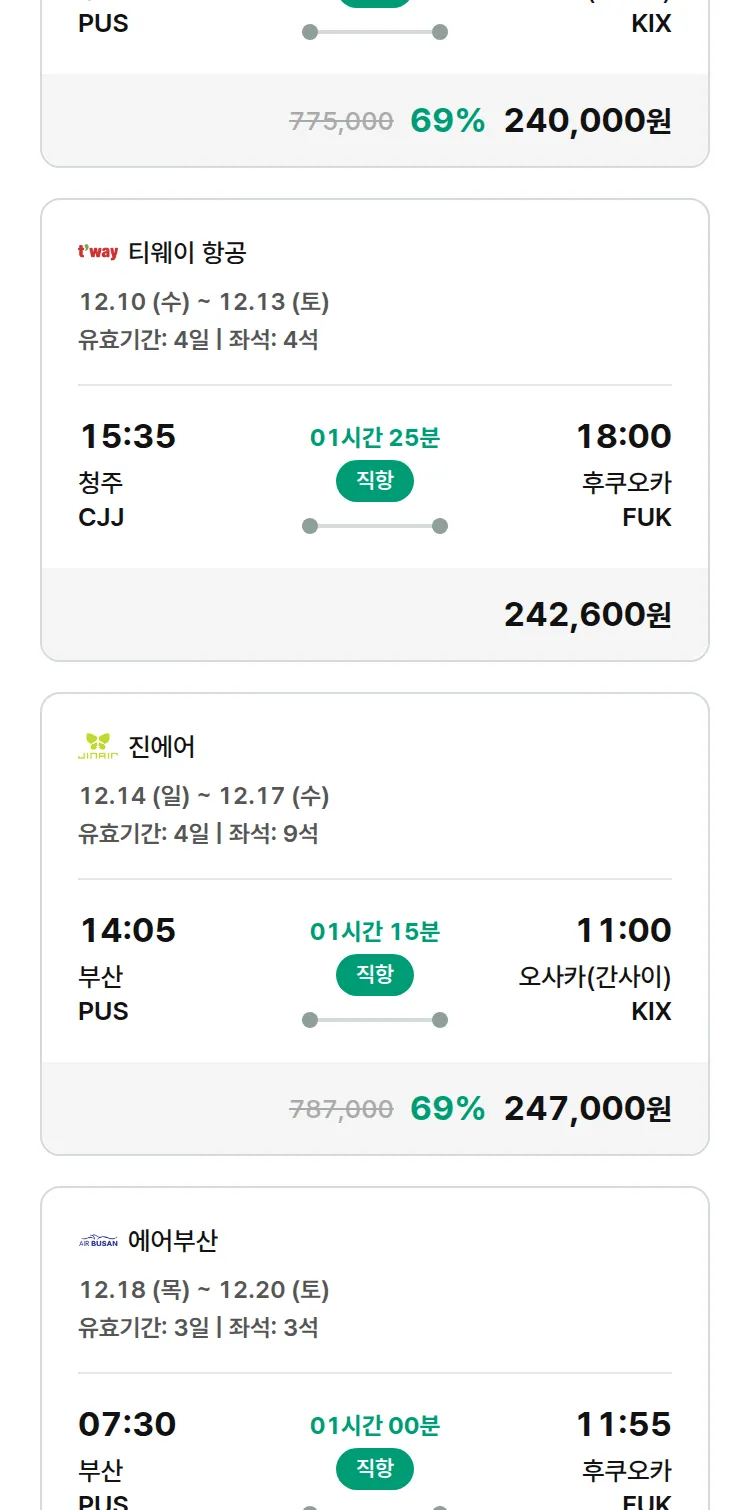Click the route line between CJJ and FUK

[x=374, y=526]
